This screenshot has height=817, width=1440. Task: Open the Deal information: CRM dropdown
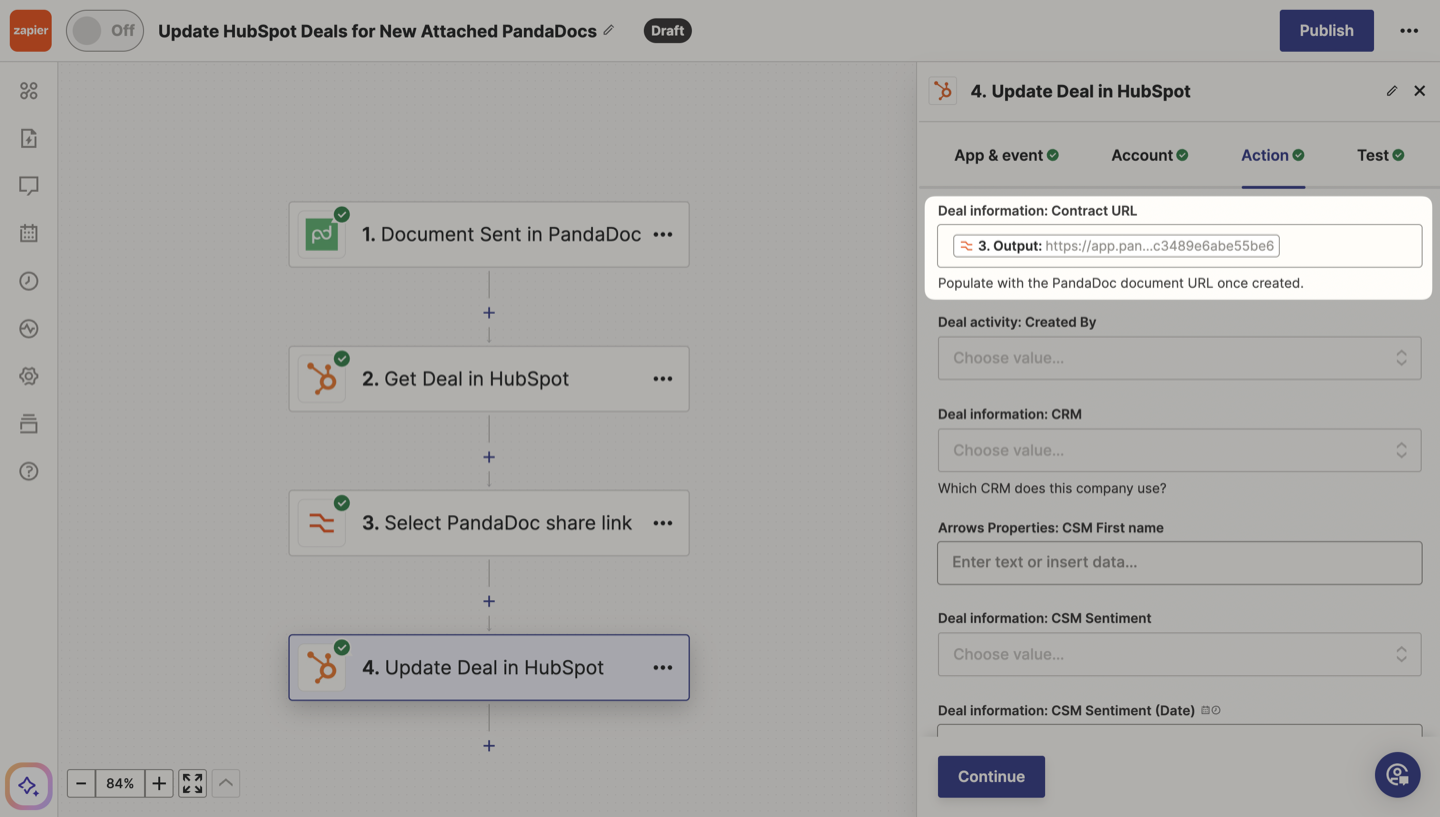[x=1179, y=450]
